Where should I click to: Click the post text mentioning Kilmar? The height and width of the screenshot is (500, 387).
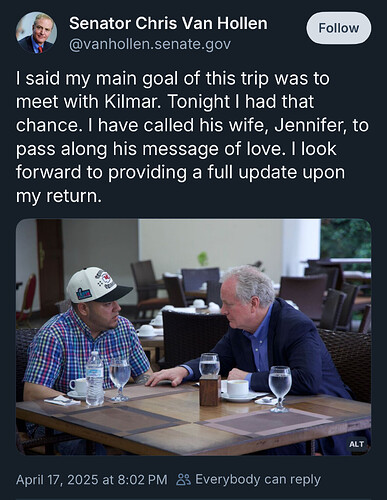193,137
